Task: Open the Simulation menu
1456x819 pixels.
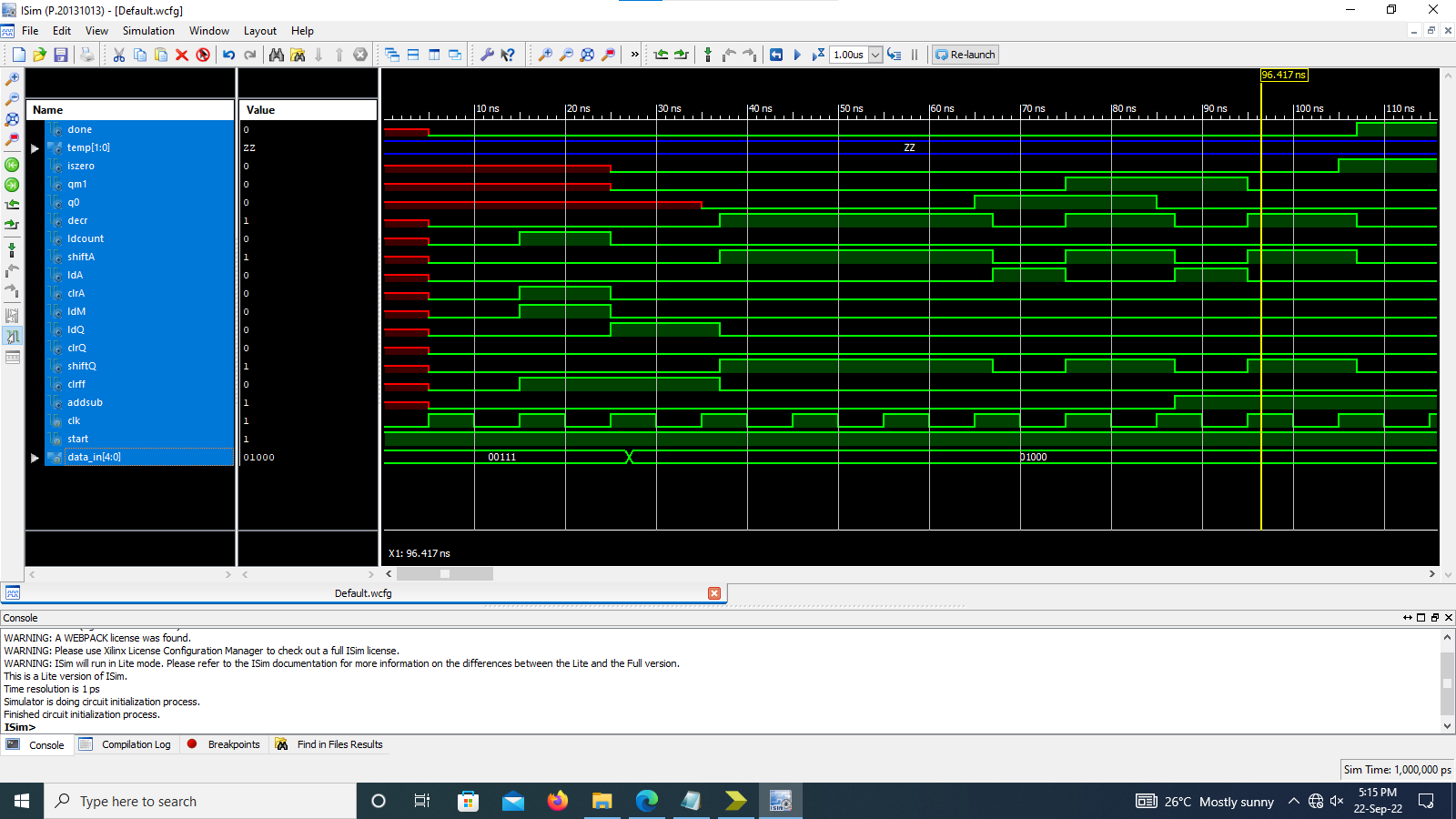Action: (148, 30)
